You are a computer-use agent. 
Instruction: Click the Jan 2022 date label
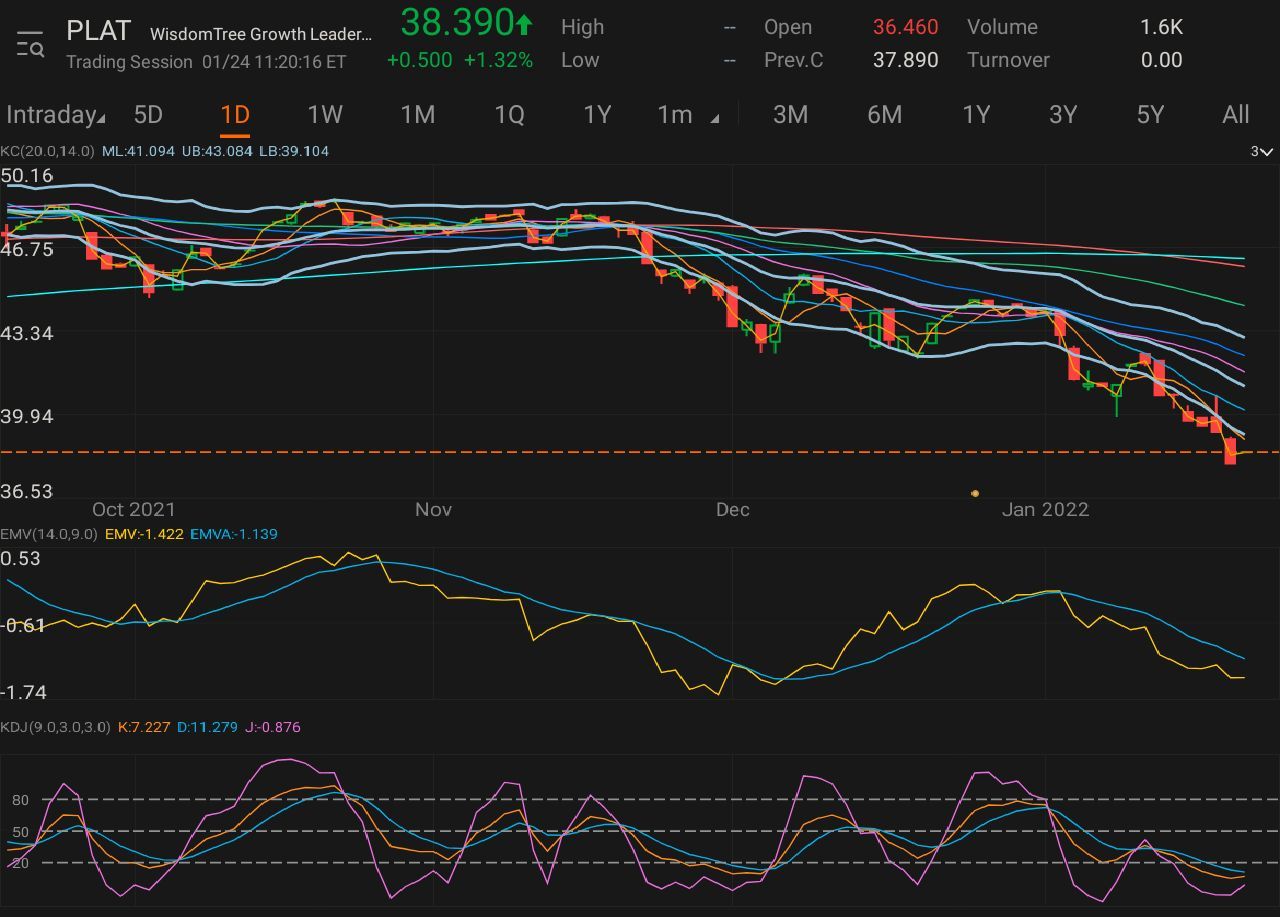click(1045, 509)
